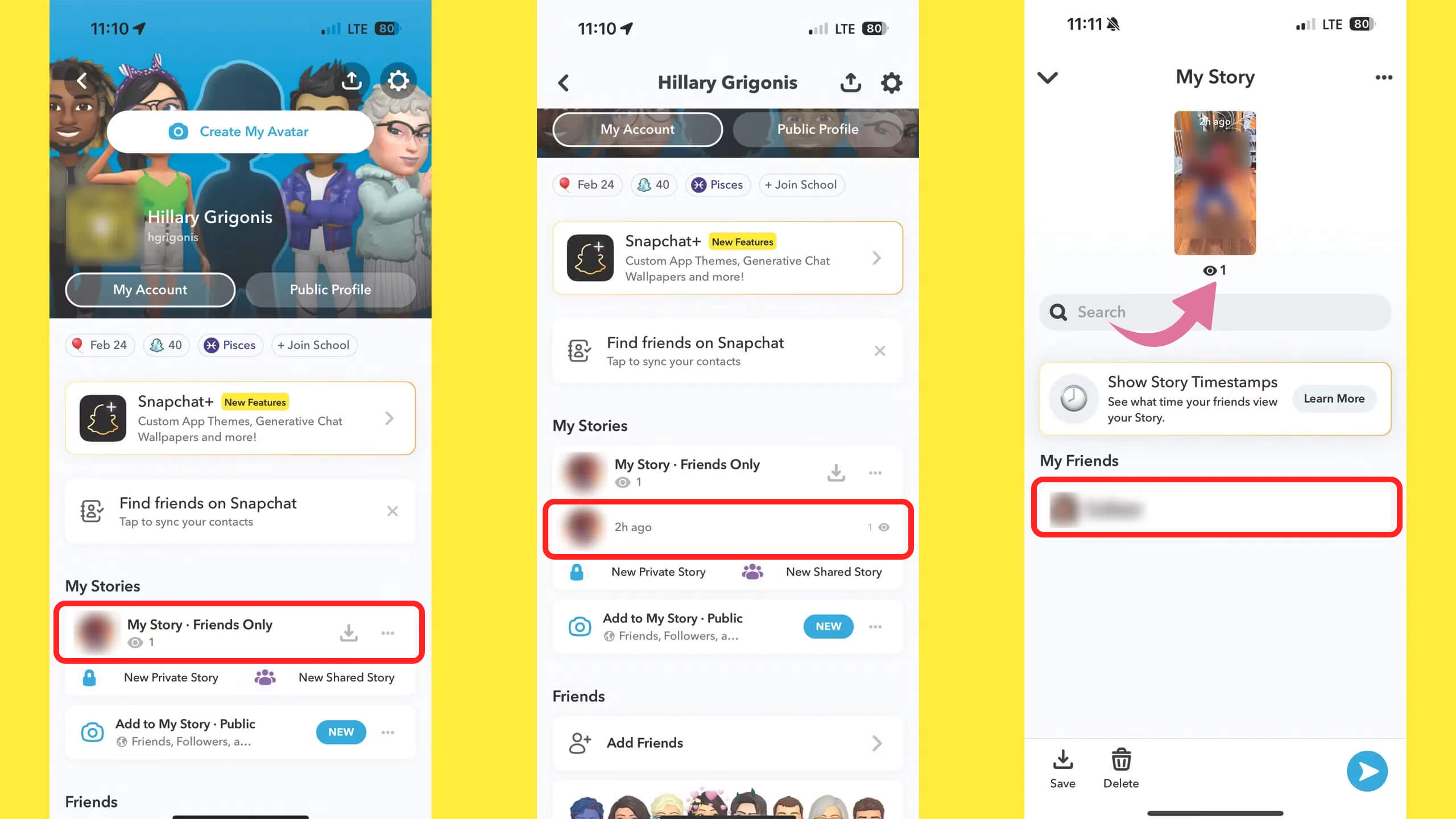Tap the Add to My Story camera icon
This screenshot has width=1456, height=819.
(93, 731)
